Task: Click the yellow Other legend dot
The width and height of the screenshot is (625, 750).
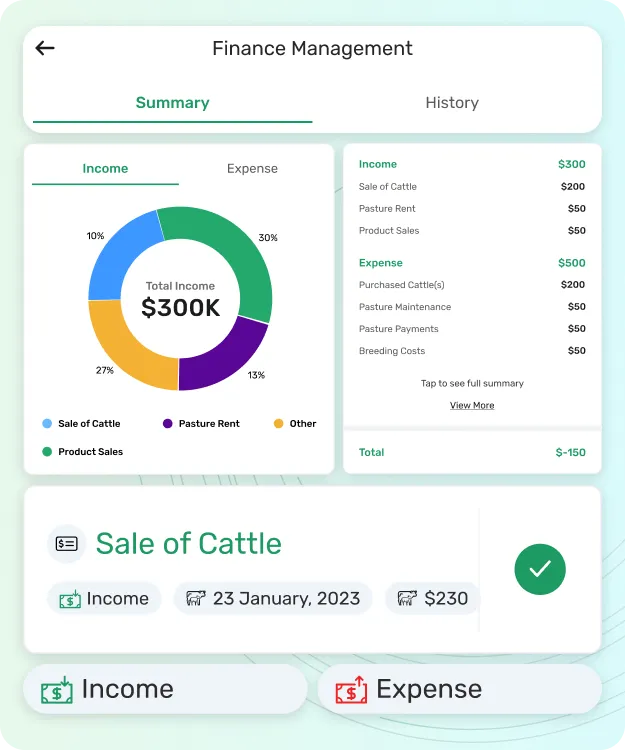Action: pyautogui.click(x=279, y=424)
